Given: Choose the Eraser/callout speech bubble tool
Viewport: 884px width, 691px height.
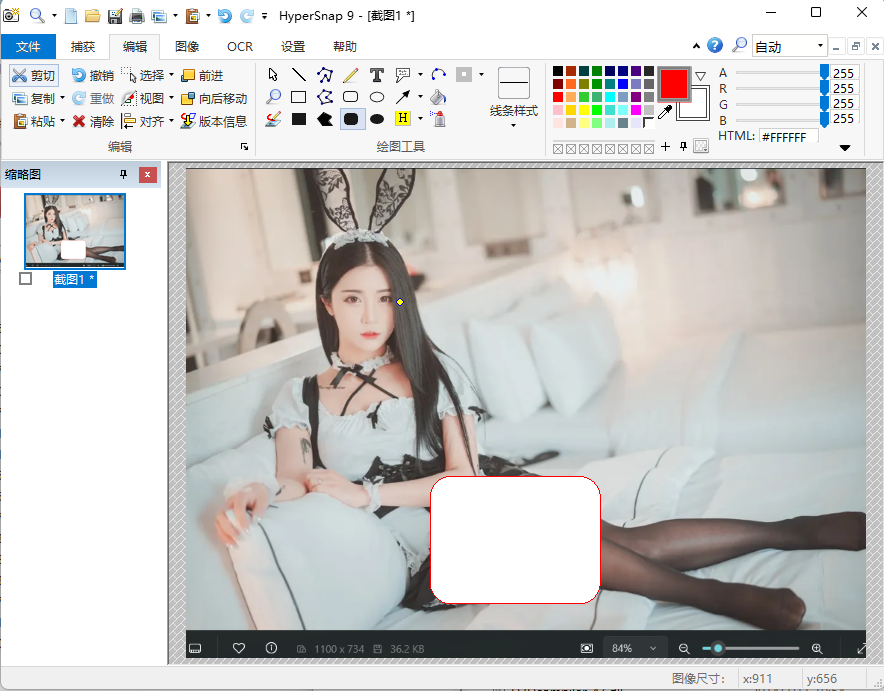Looking at the screenshot, I should [x=403, y=74].
